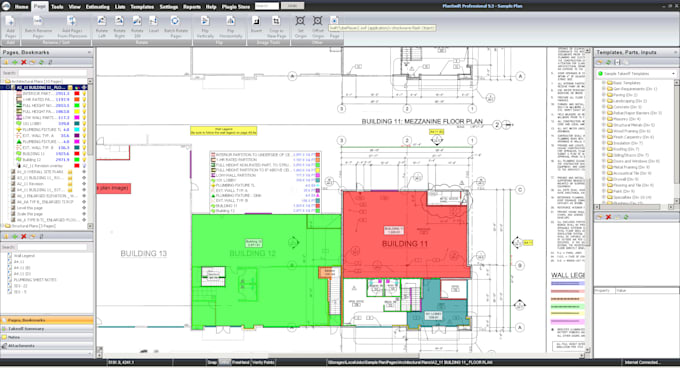Viewport: 680px width, 368px height.
Task: Click the red X in the properties panel toolbar
Action: click(x=608, y=217)
